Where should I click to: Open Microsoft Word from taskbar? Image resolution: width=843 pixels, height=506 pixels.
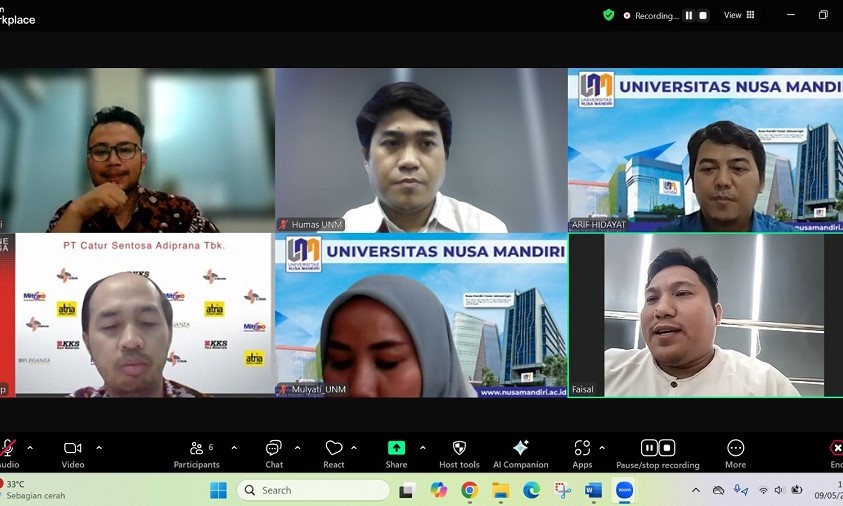(594, 490)
